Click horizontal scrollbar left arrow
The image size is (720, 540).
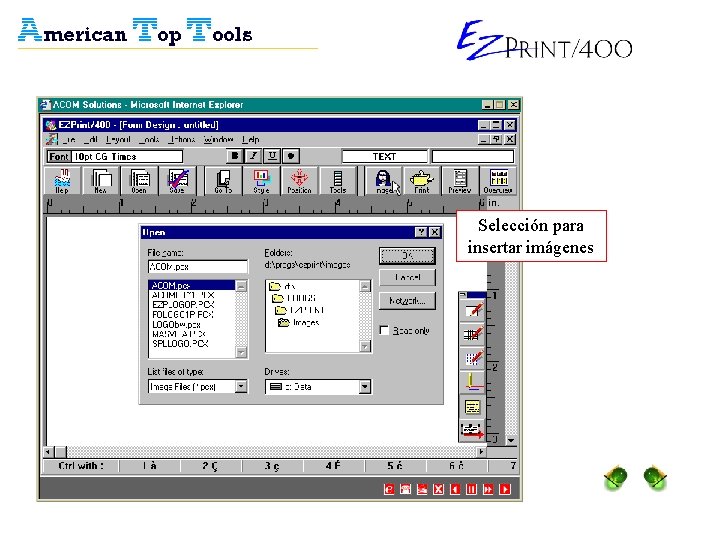point(48,452)
